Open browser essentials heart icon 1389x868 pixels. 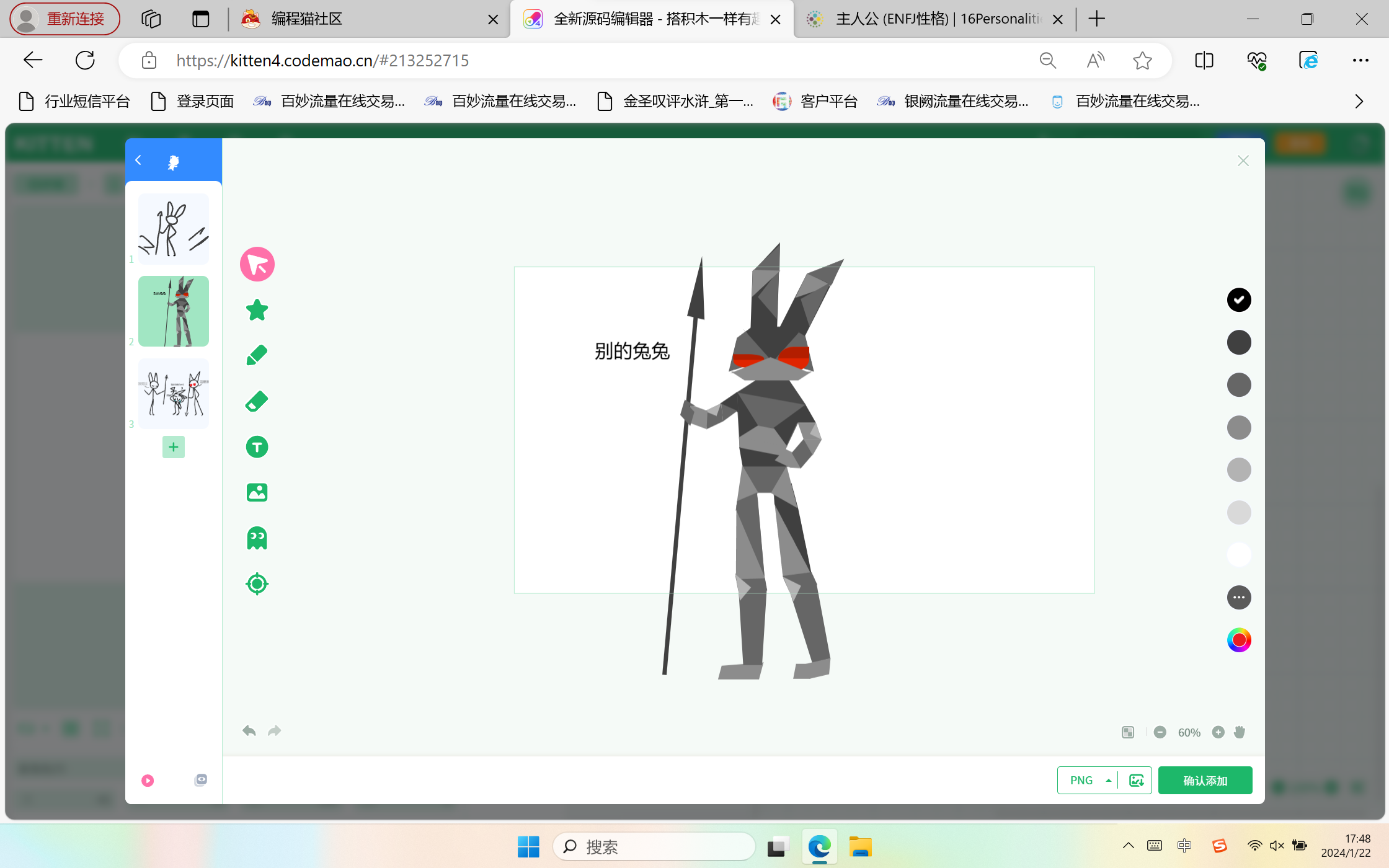point(1257,60)
